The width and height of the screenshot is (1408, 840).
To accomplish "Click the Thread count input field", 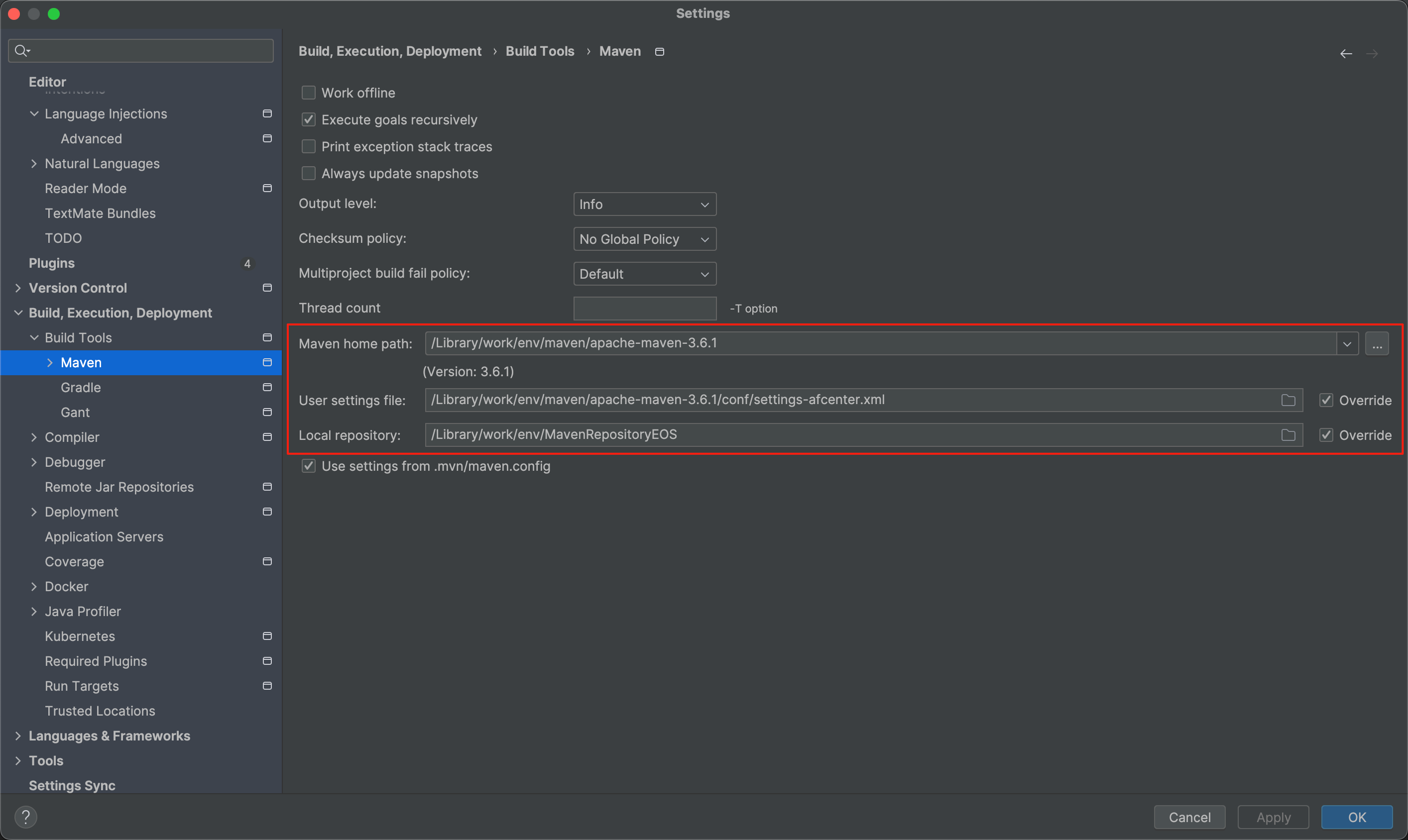I will click(x=644, y=309).
